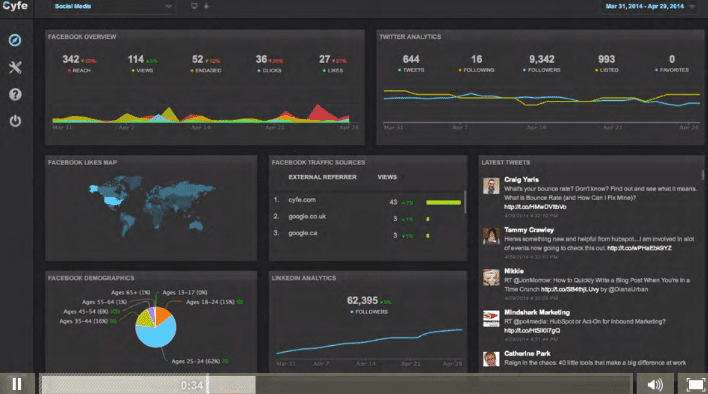Select the google.co.uk referrer row
Image resolution: width=708 pixels, height=394 pixels.
coord(367,217)
